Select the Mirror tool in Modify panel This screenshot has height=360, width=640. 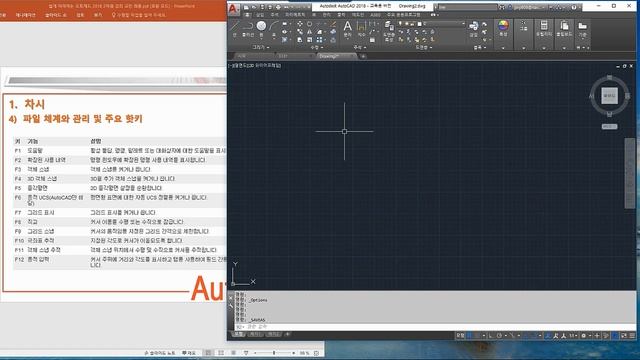(x=309, y=32)
